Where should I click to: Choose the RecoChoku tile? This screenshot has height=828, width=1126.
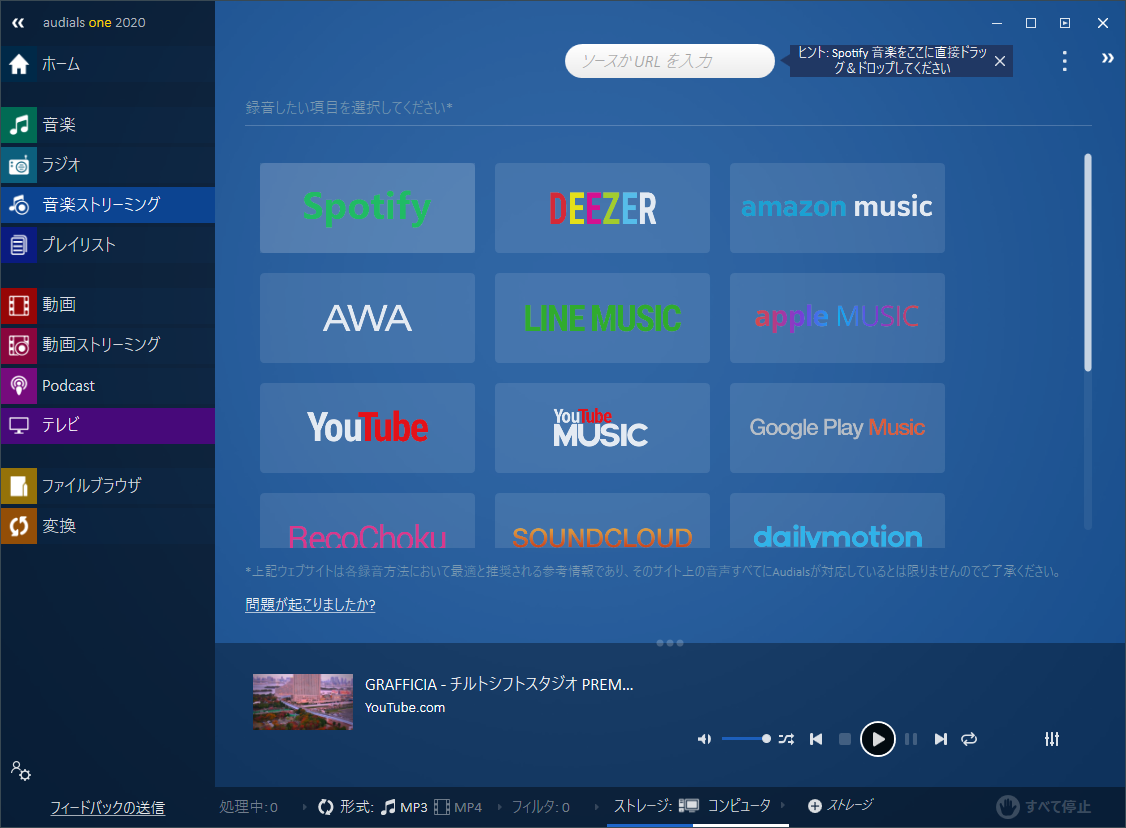pyautogui.click(x=367, y=521)
